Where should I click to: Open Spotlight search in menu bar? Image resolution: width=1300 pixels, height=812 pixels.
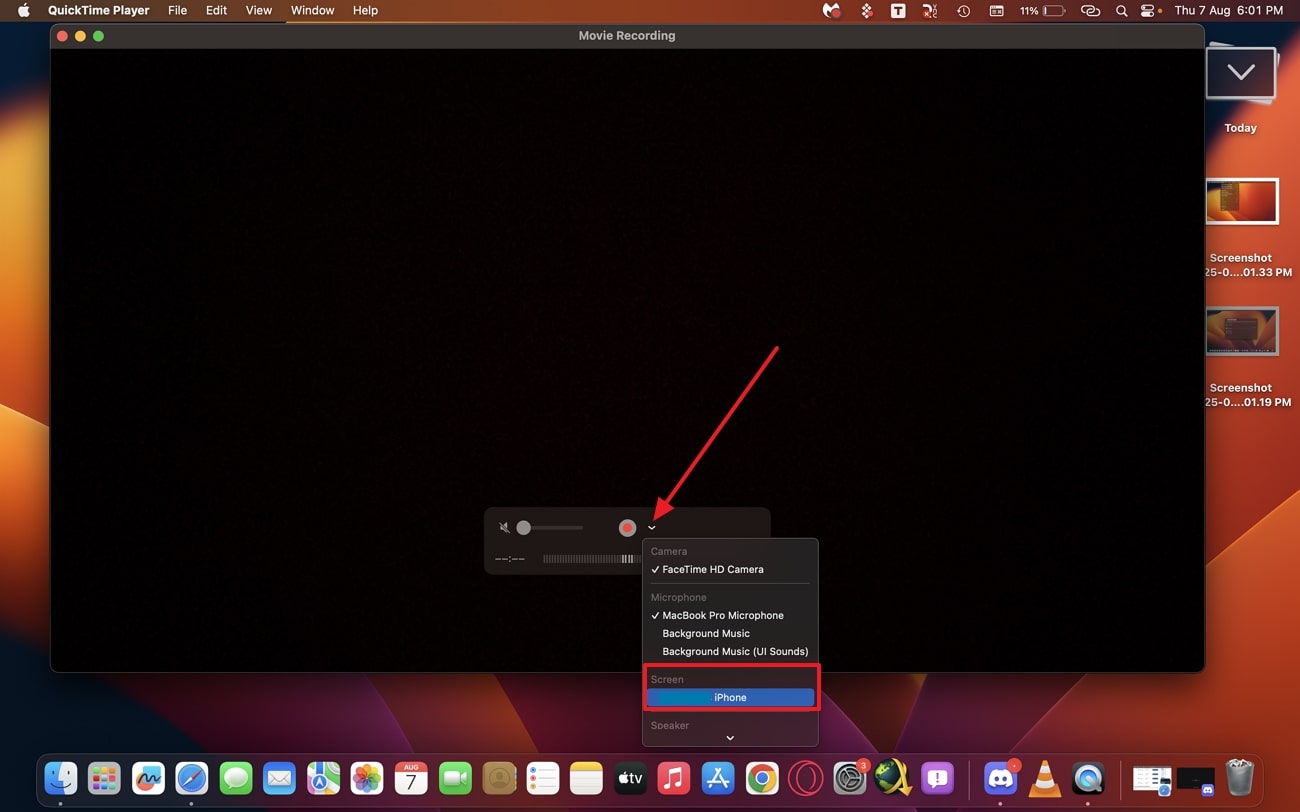pyautogui.click(x=1121, y=10)
